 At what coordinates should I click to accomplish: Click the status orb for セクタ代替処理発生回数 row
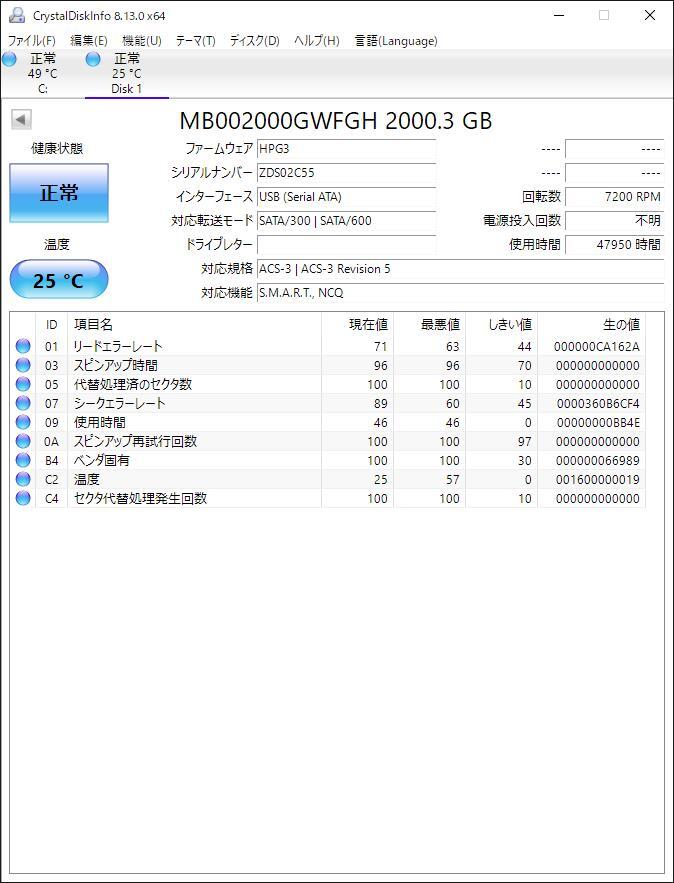[23, 498]
